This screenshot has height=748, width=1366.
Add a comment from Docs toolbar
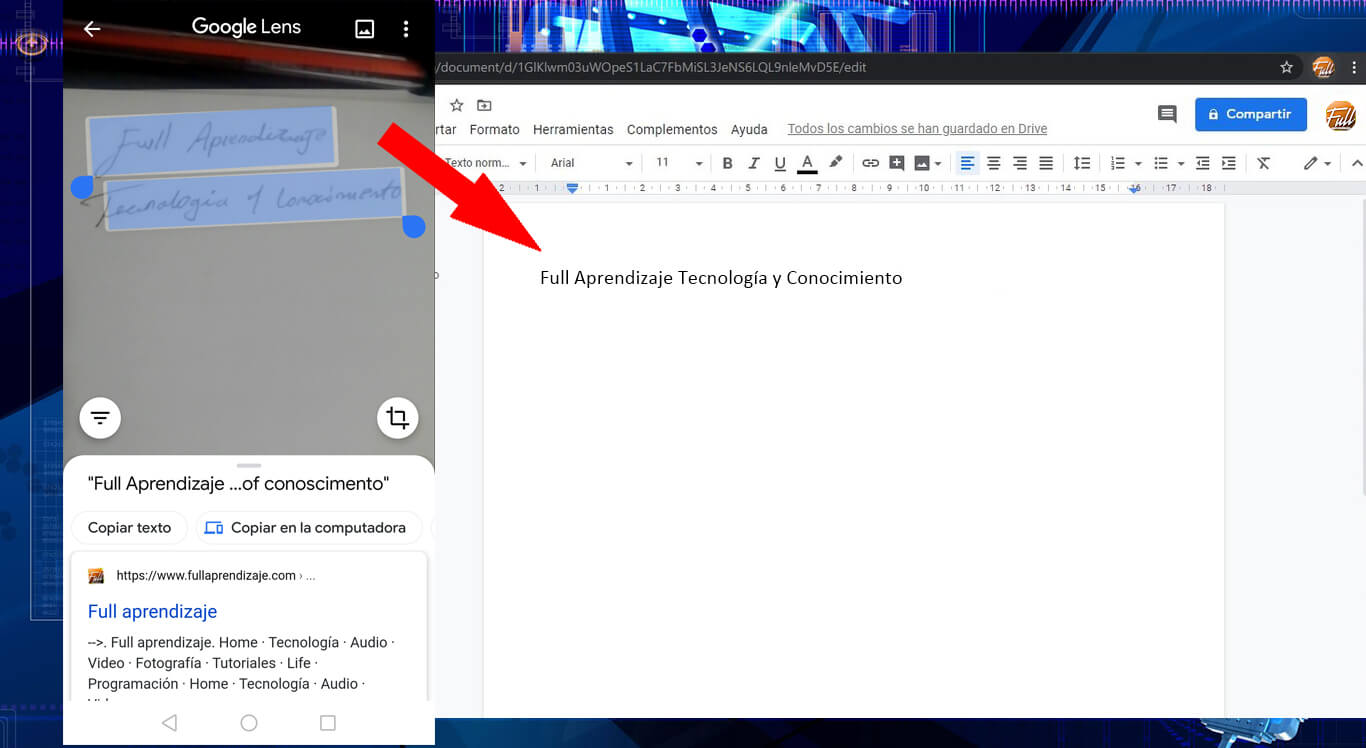coord(897,163)
